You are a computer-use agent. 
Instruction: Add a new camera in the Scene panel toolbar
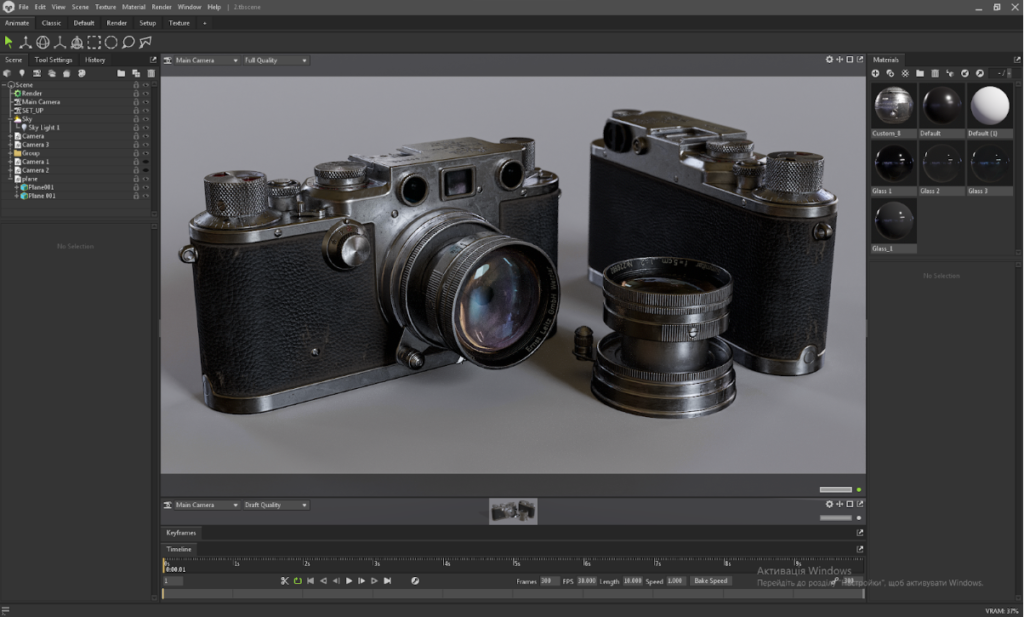click(37, 73)
